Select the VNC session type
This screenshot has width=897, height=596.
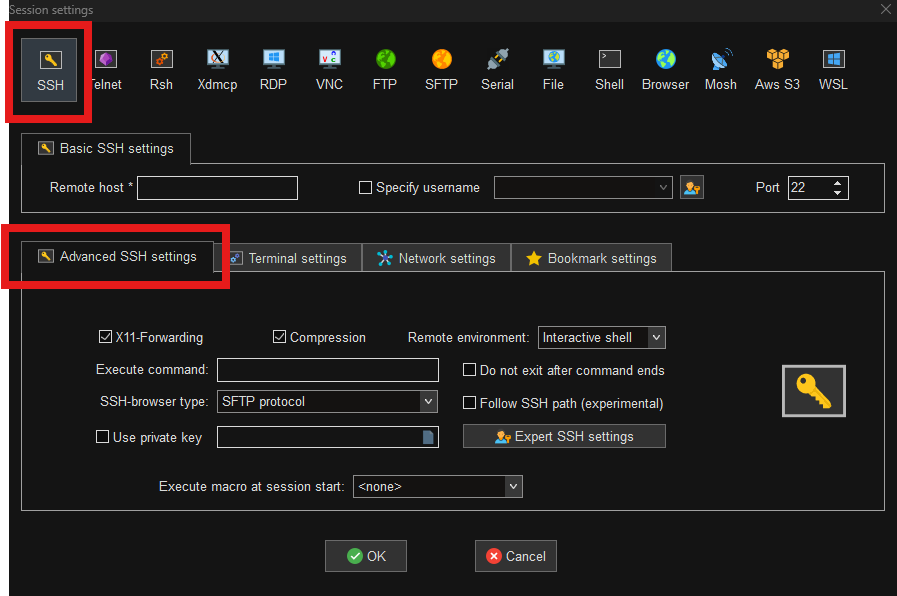(x=330, y=70)
